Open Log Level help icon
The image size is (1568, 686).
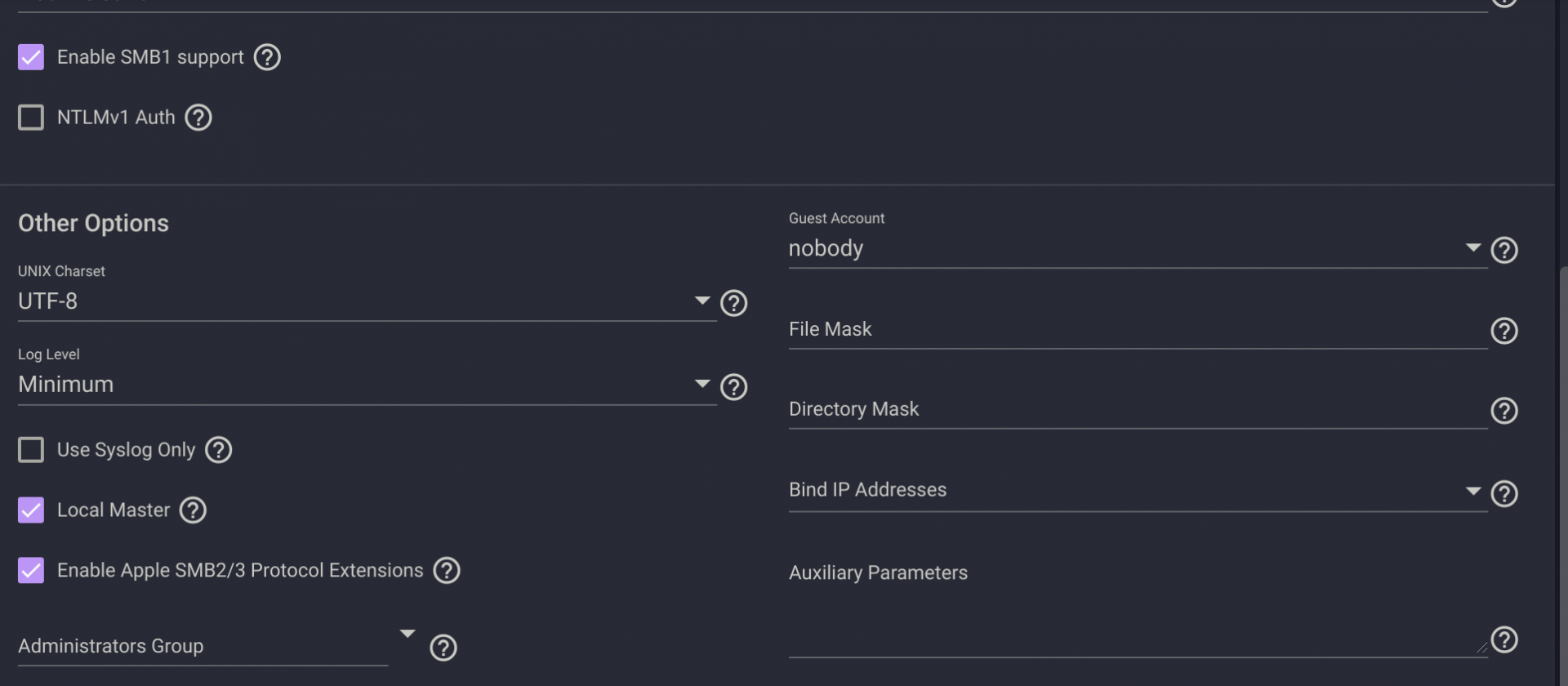733,386
